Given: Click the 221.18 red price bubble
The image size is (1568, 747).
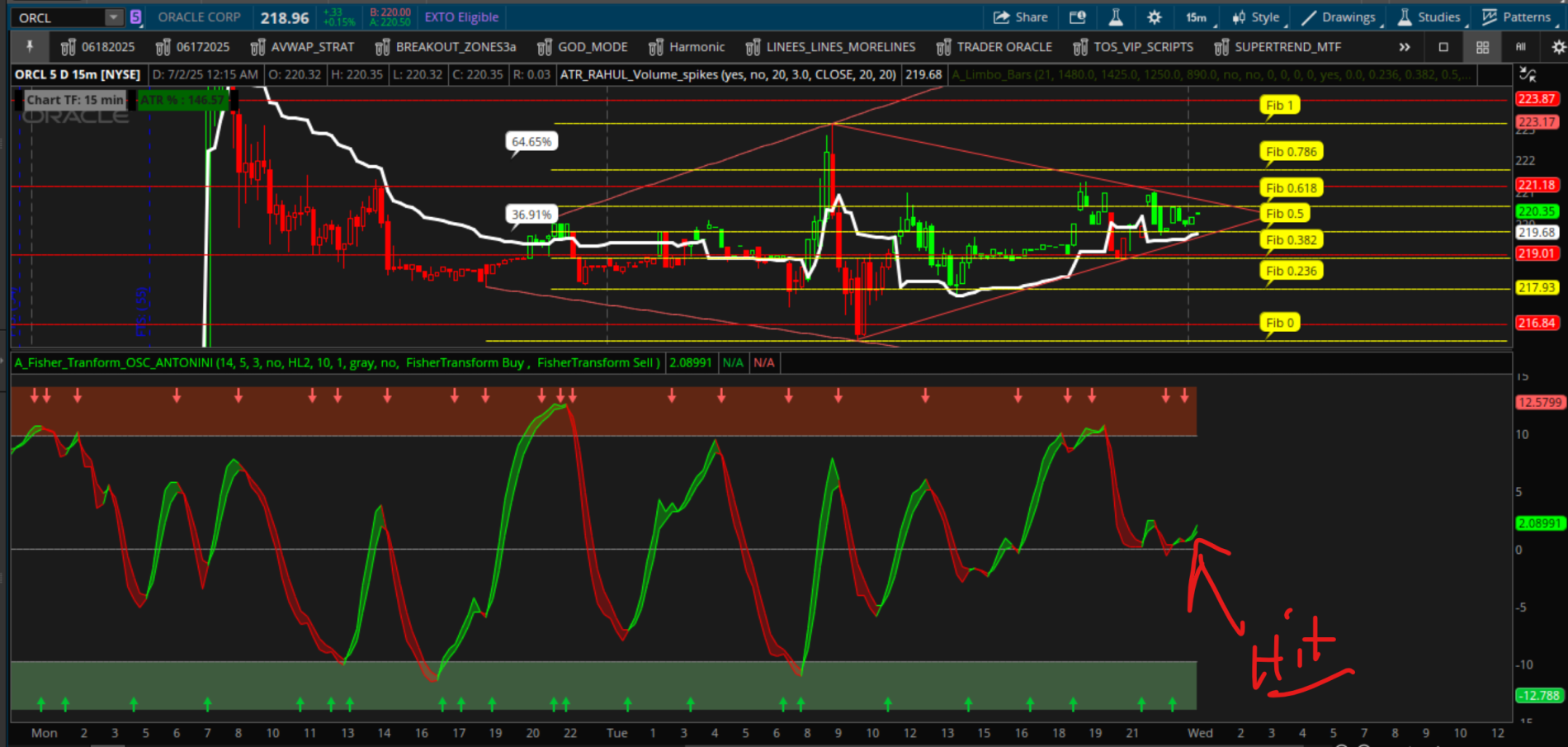Looking at the screenshot, I should [1537, 185].
